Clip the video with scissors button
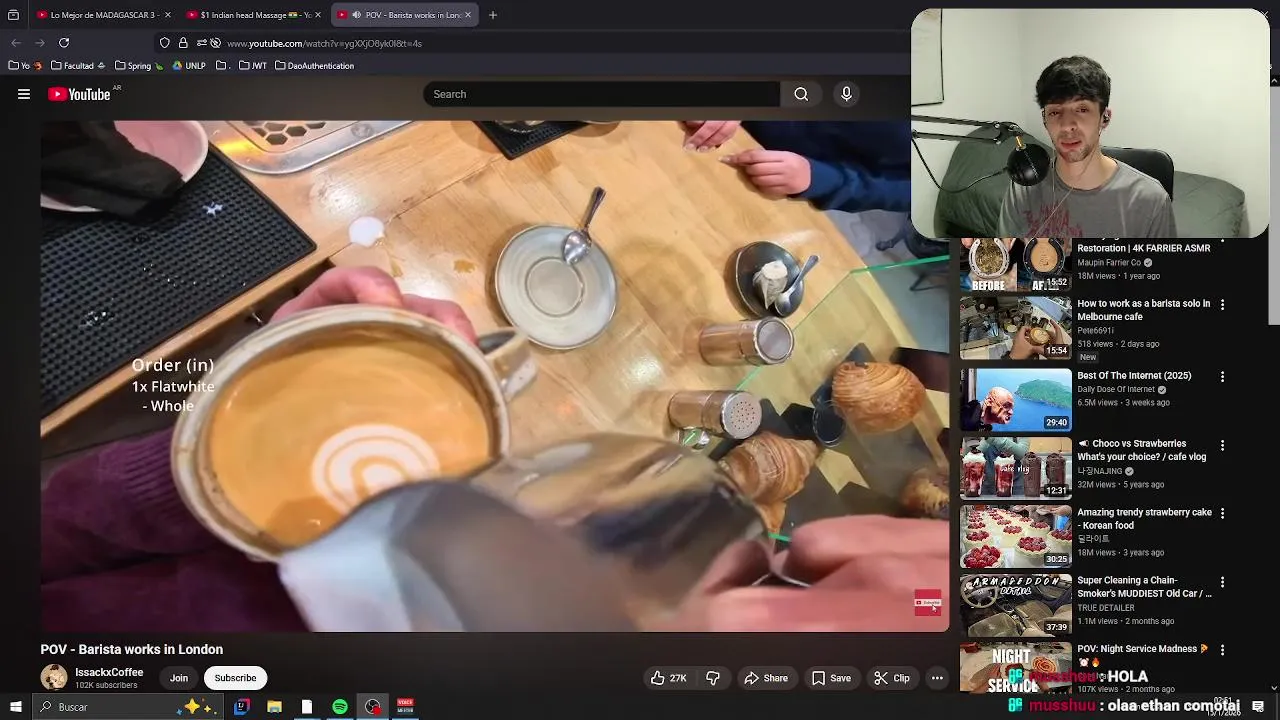 click(x=891, y=678)
